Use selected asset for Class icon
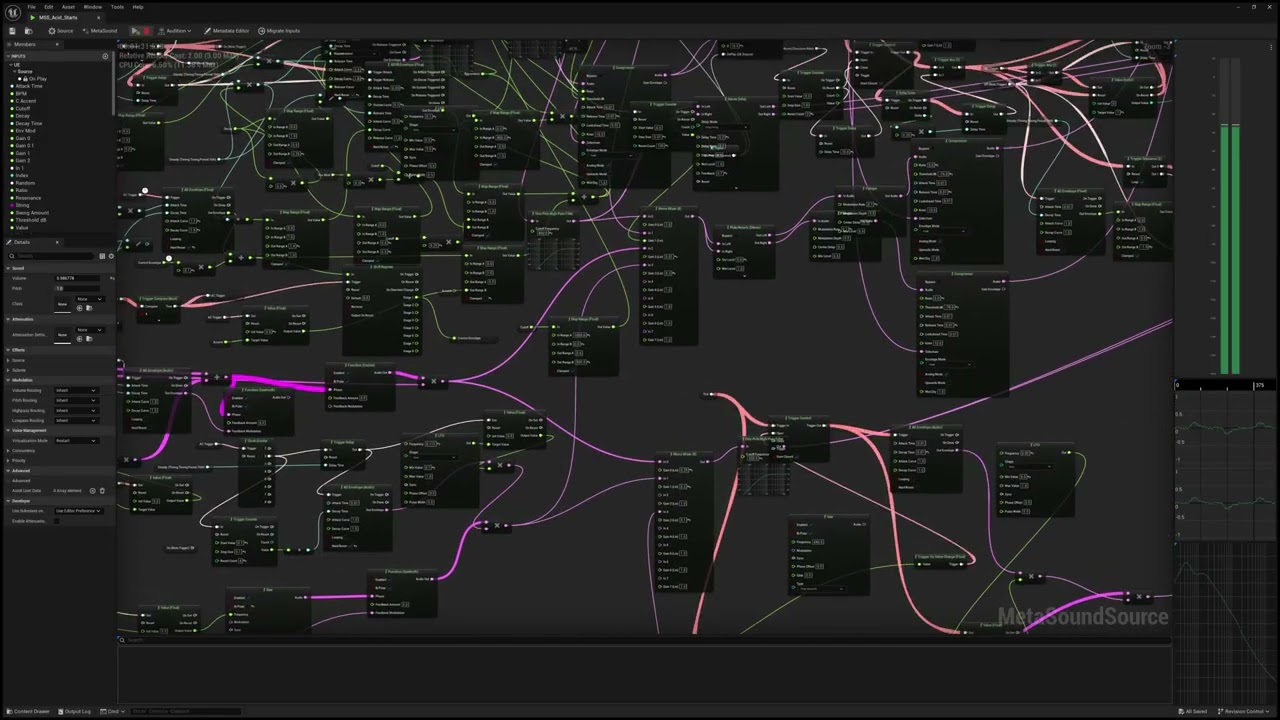Screen dimensions: 1280x720 [79, 308]
